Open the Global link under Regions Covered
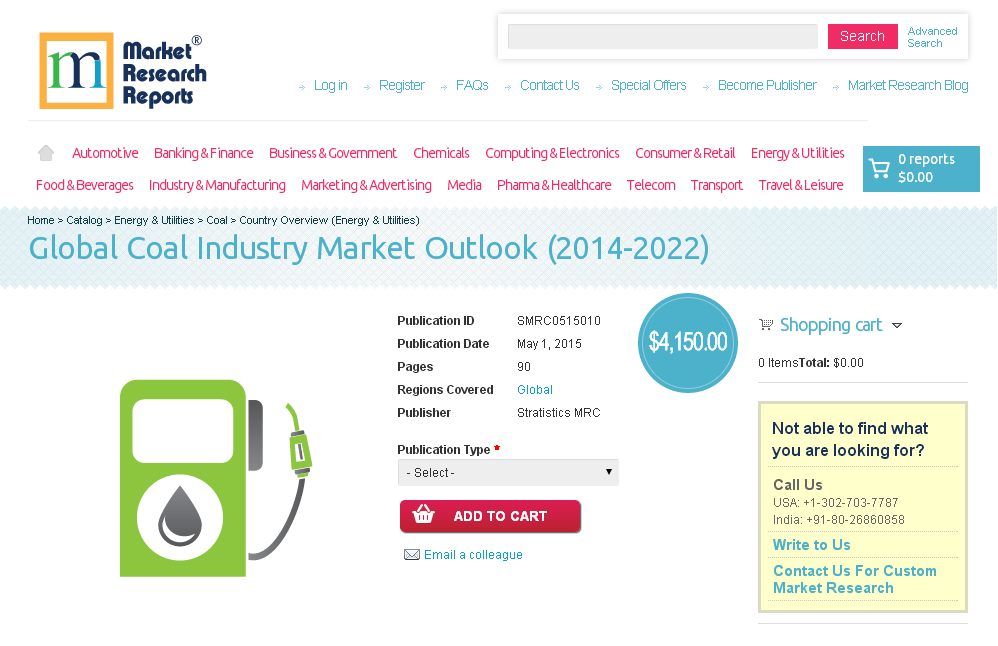 point(534,389)
